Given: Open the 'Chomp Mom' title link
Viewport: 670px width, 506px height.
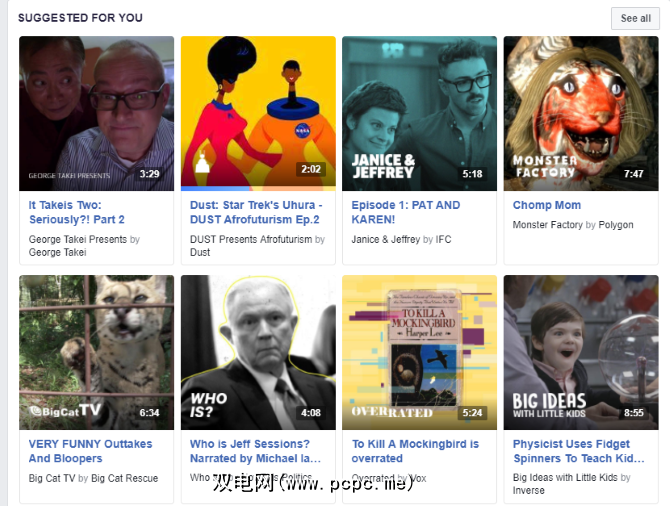Looking at the screenshot, I should point(547,205).
